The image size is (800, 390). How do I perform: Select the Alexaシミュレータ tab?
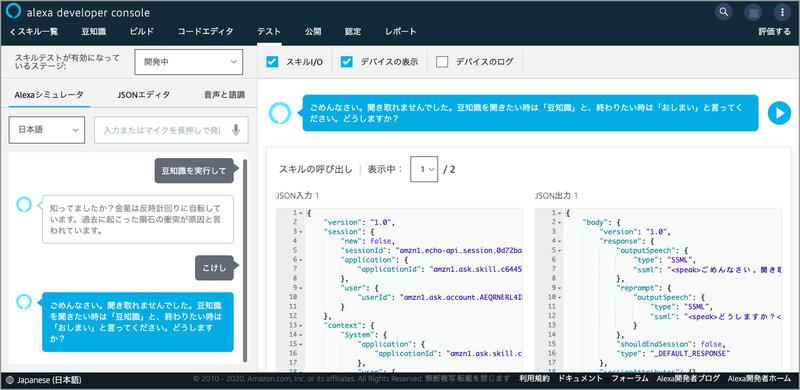pos(49,94)
